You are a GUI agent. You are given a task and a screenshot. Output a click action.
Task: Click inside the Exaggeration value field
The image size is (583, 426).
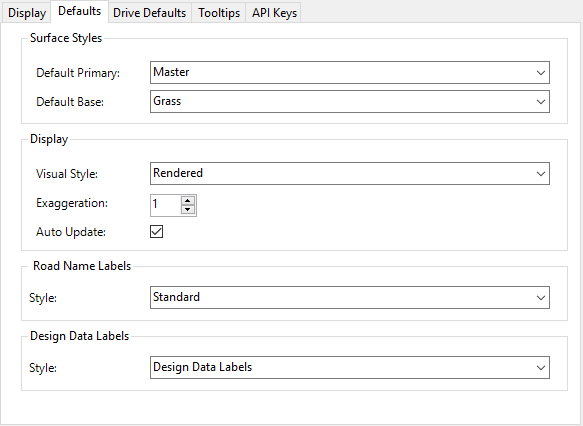[x=166, y=205]
